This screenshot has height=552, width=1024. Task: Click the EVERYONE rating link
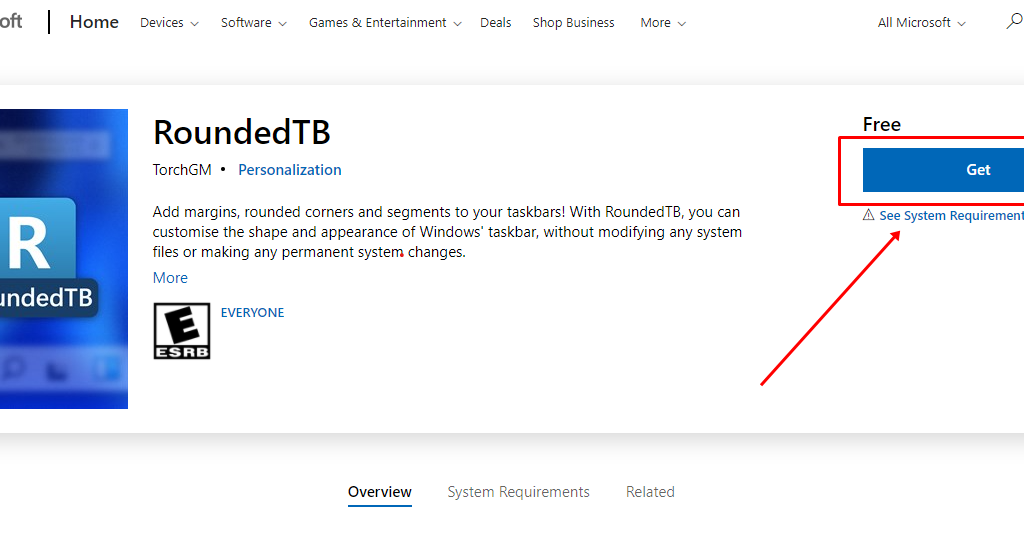(252, 313)
